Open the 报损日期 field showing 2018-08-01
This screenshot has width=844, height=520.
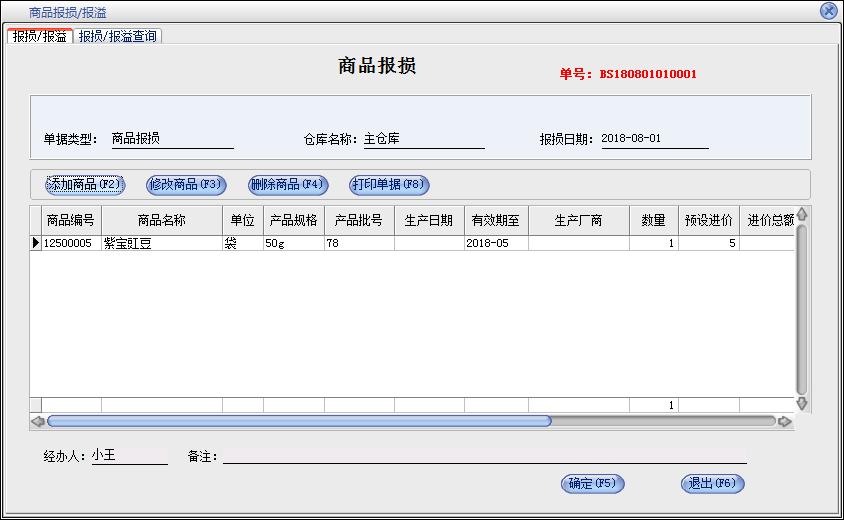point(654,139)
